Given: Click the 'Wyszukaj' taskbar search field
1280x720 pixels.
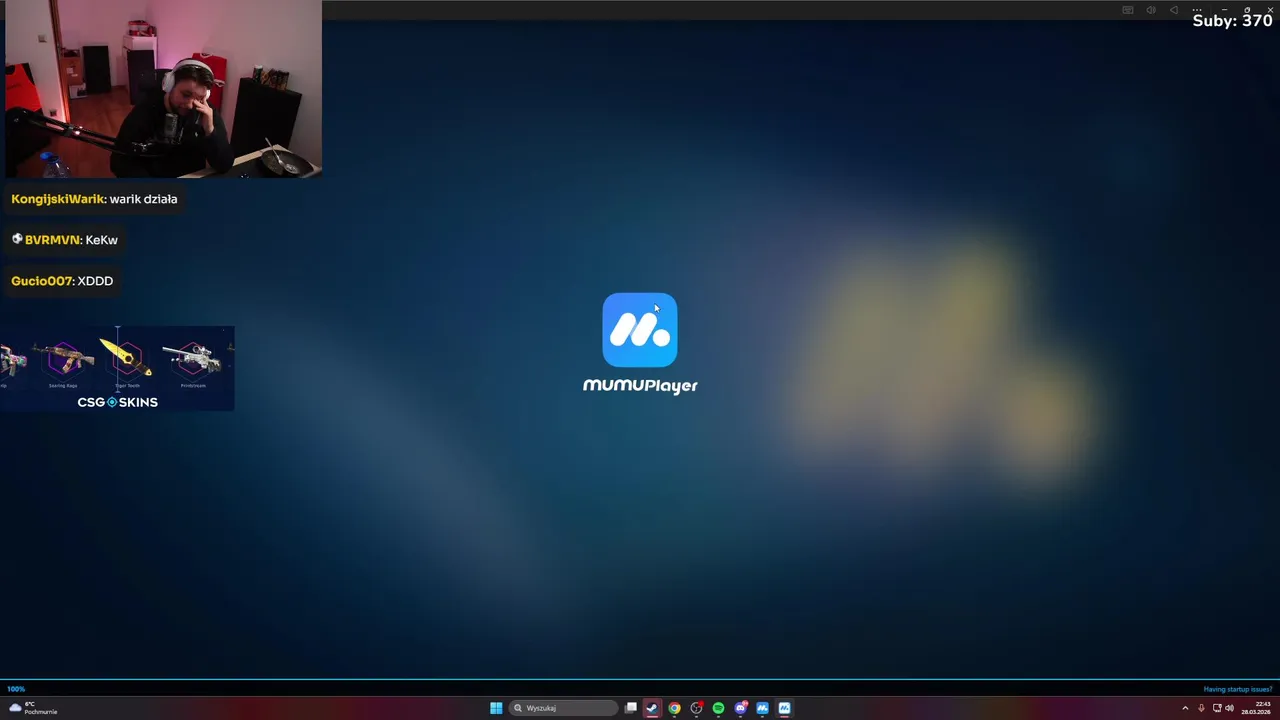Looking at the screenshot, I should click(564, 708).
